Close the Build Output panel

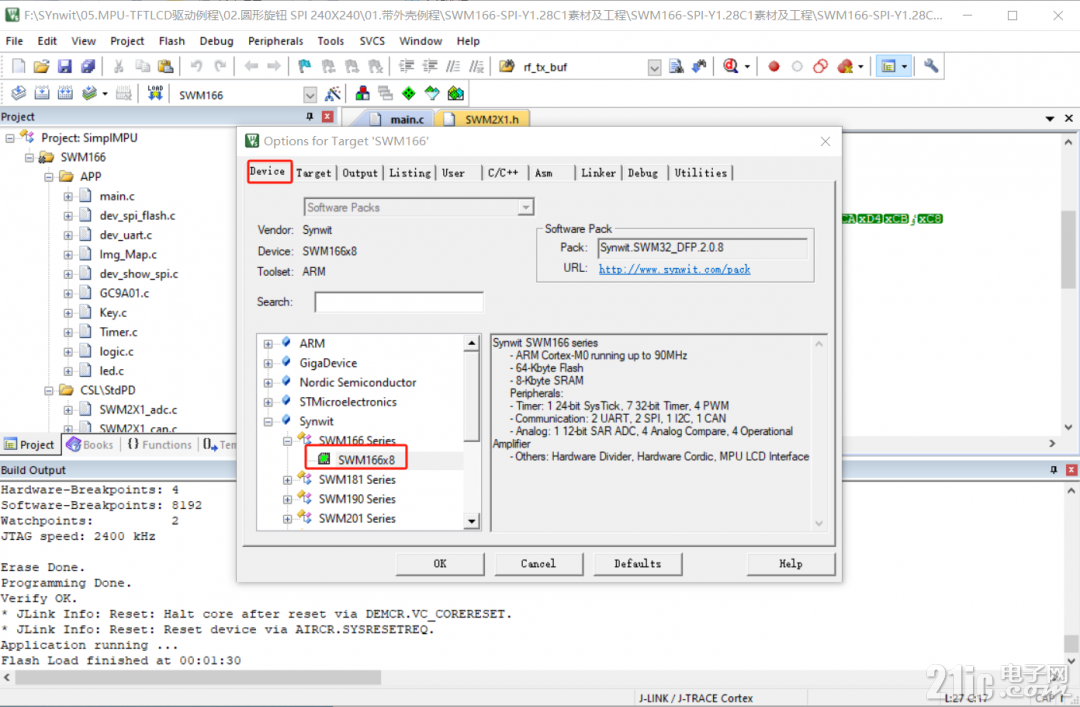[x=1071, y=469]
